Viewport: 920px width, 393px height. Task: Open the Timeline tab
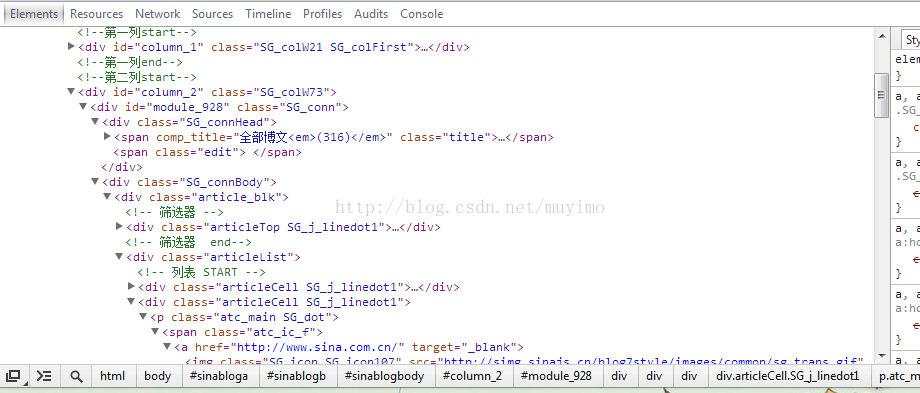click(x=268, y=13)
